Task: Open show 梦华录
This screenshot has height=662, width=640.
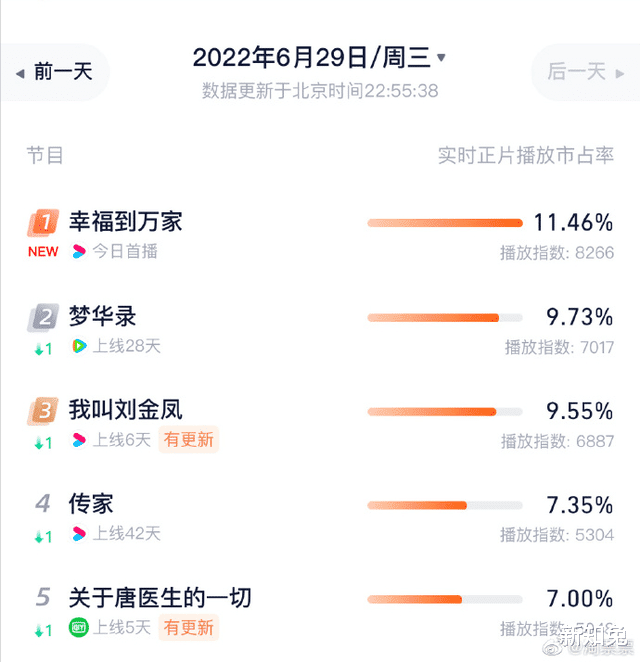Action: point(102,317)
